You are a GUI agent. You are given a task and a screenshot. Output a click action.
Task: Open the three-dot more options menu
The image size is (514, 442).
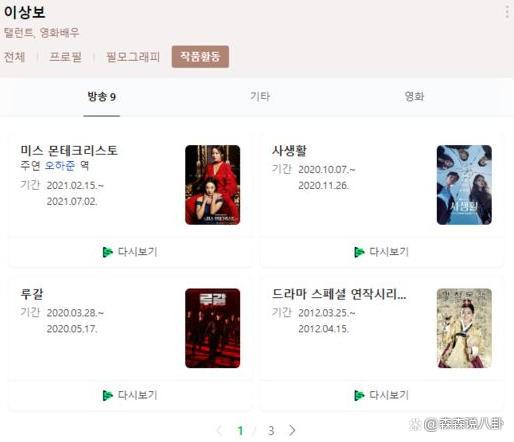pos(507,12)
